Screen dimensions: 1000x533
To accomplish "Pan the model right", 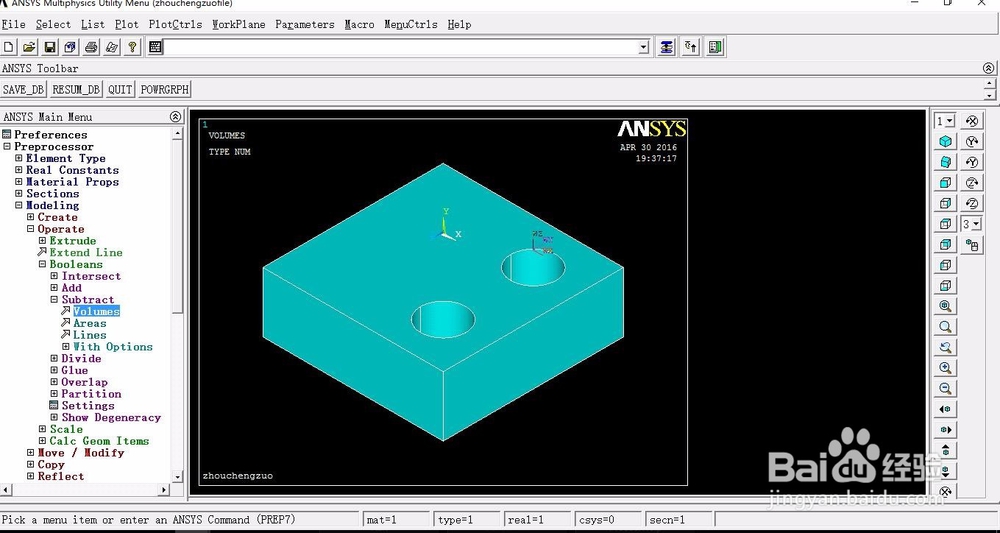I will [x=945, y=430].
